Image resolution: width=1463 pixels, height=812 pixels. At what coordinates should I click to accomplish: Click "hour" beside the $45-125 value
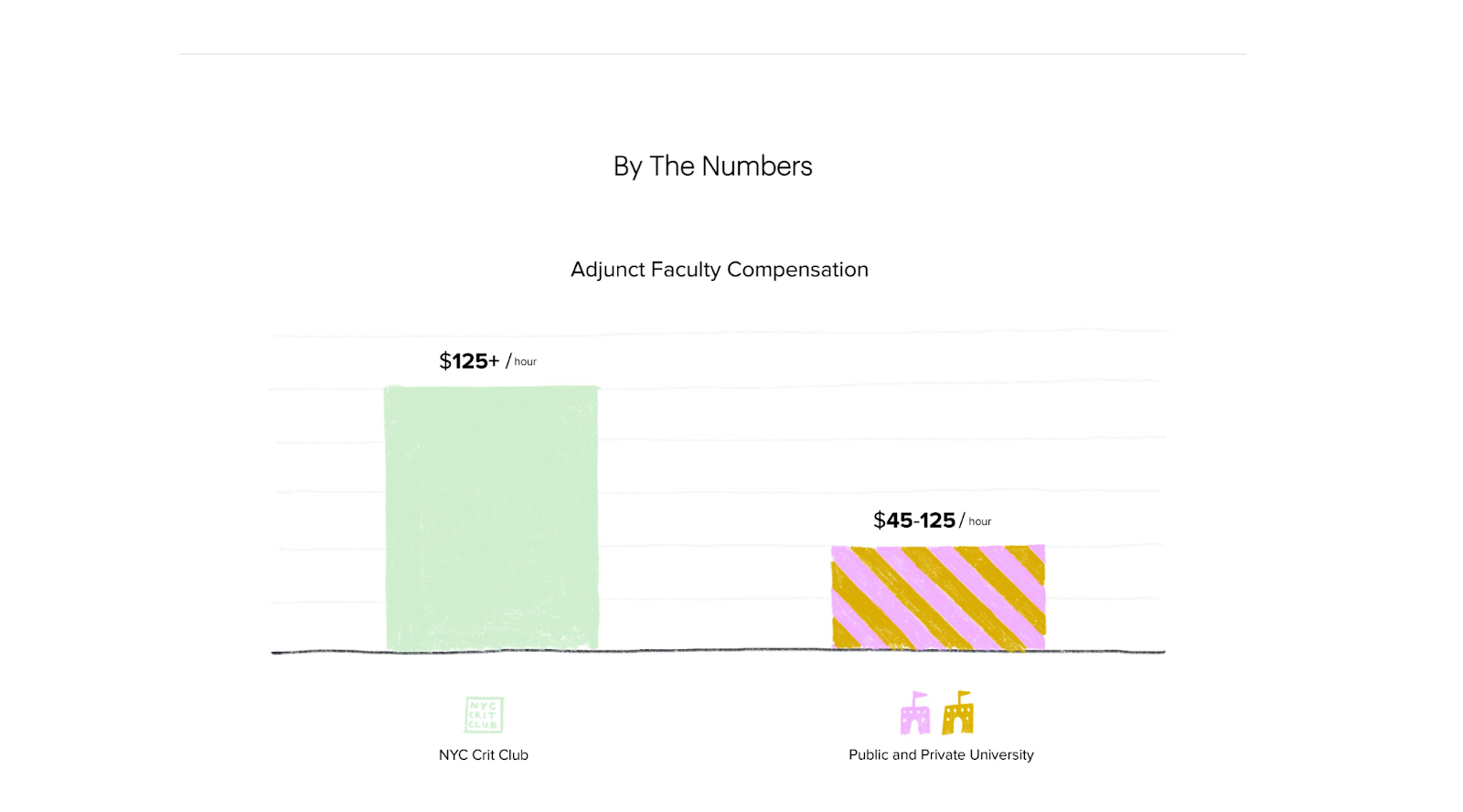click(980, 522)
